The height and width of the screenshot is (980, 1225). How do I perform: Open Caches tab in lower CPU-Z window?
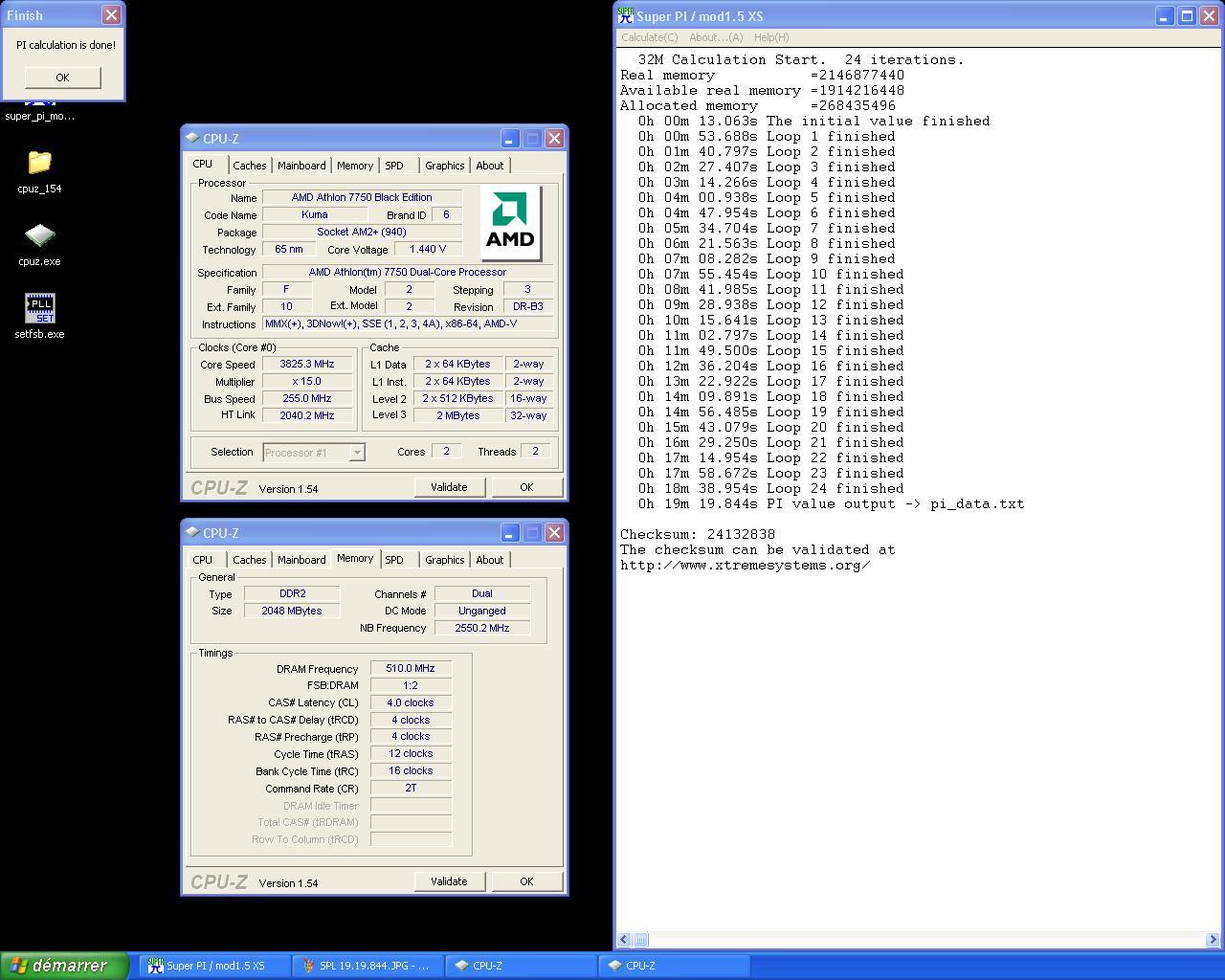(249, 560)
